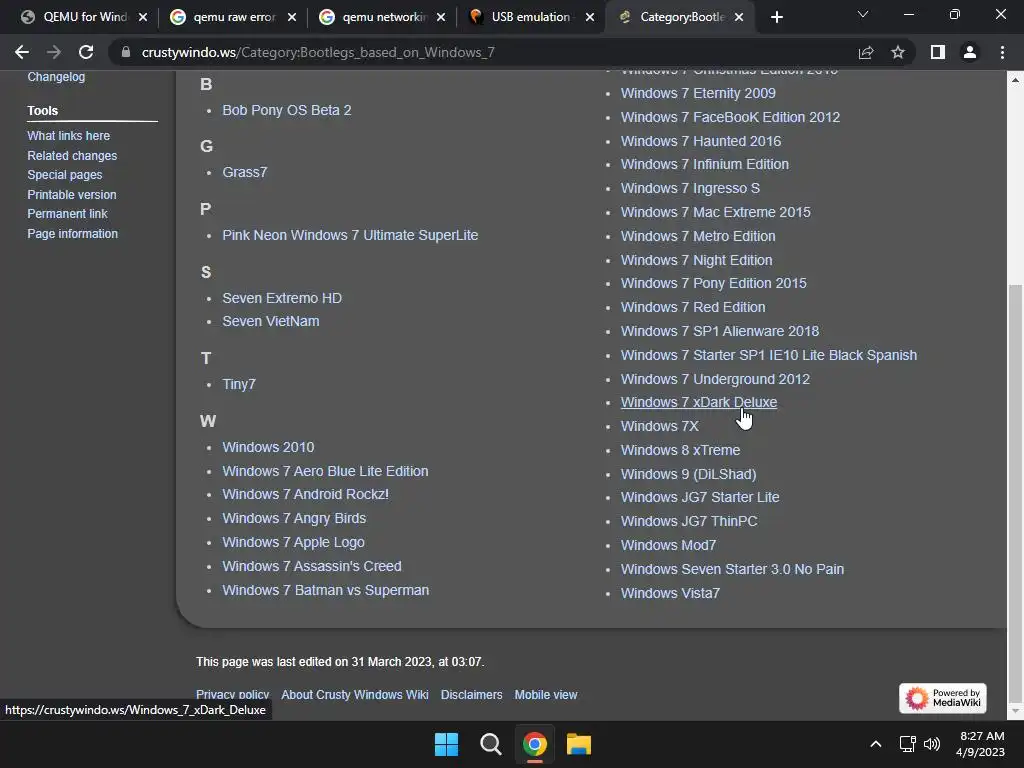Show hidden system tray icons

point(876,744)
